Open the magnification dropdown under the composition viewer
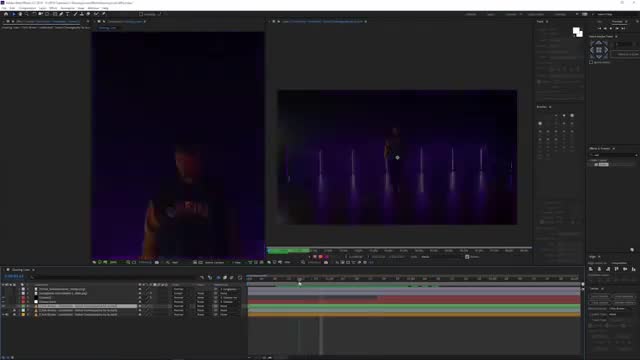Image resolution: width=640 pixels, height=360 pixels. [113, 262]
